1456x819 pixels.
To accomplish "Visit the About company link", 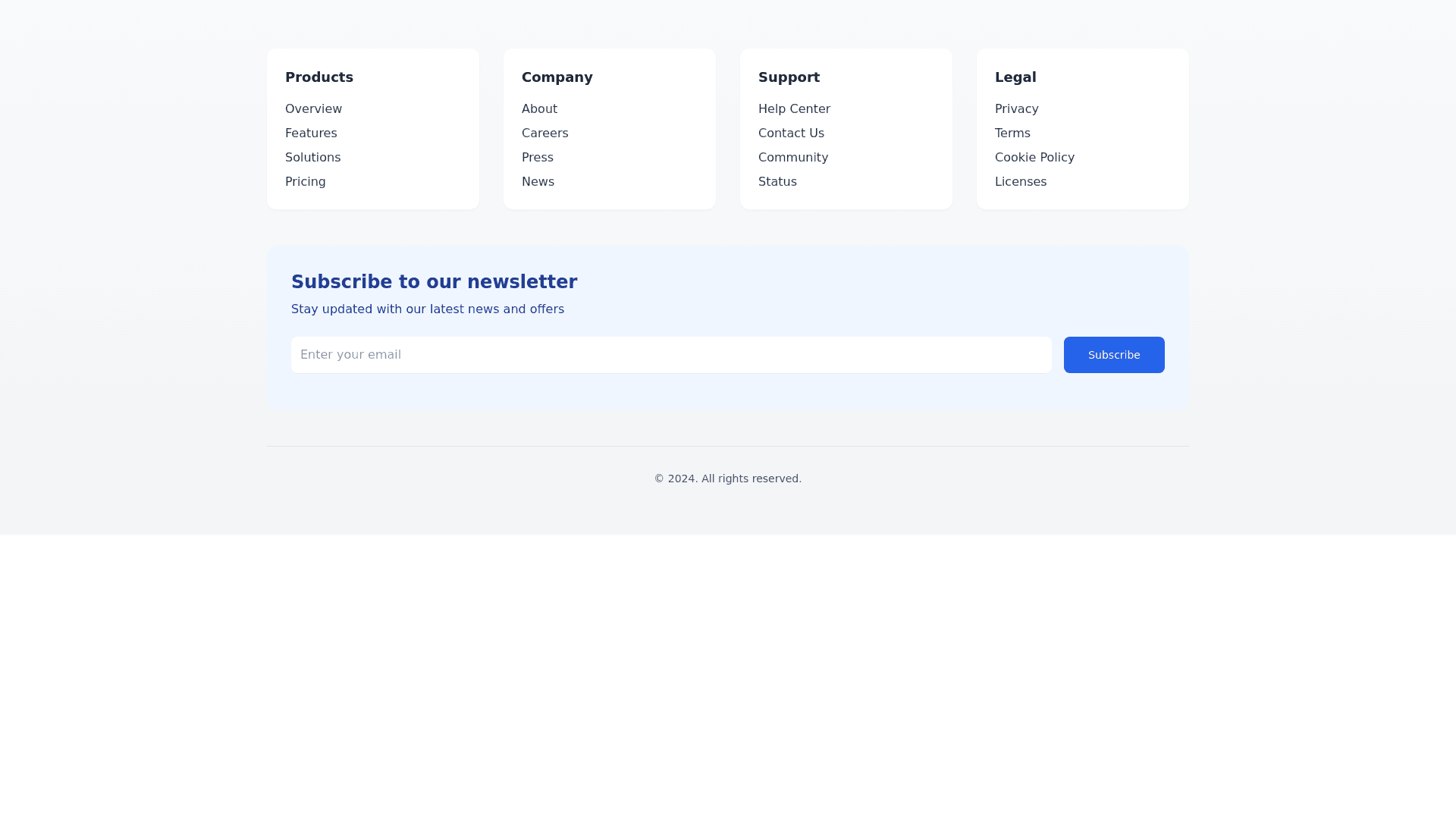I will pos(539,109).
